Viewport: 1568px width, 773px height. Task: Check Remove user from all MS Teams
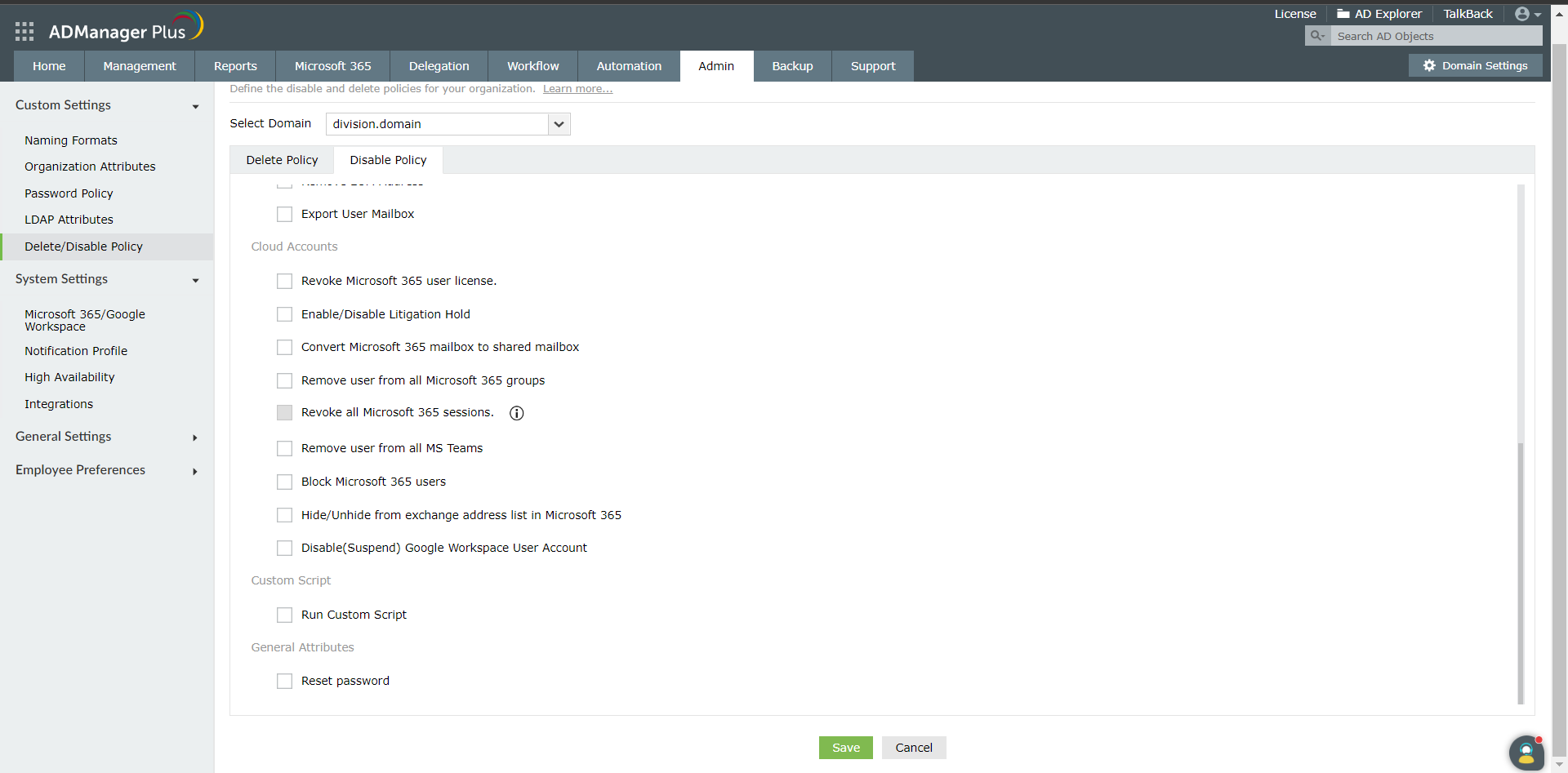284,448
